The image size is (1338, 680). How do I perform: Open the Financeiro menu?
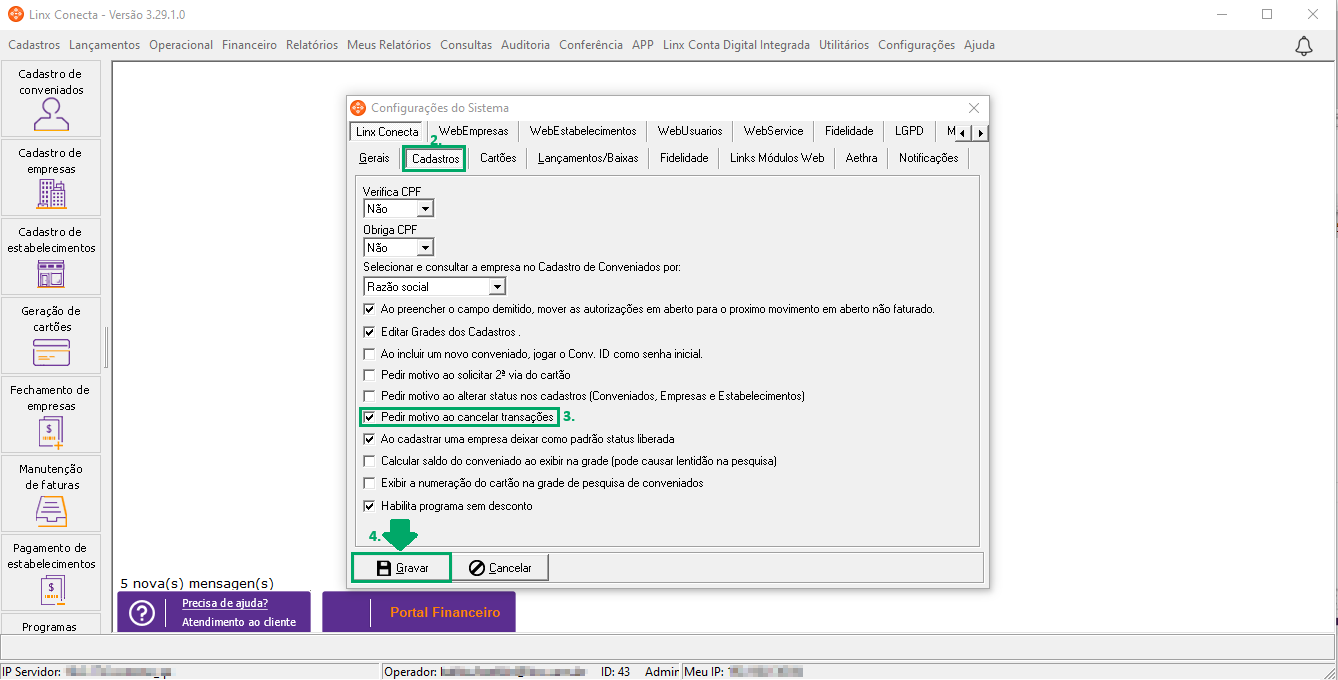click(249, 45)
